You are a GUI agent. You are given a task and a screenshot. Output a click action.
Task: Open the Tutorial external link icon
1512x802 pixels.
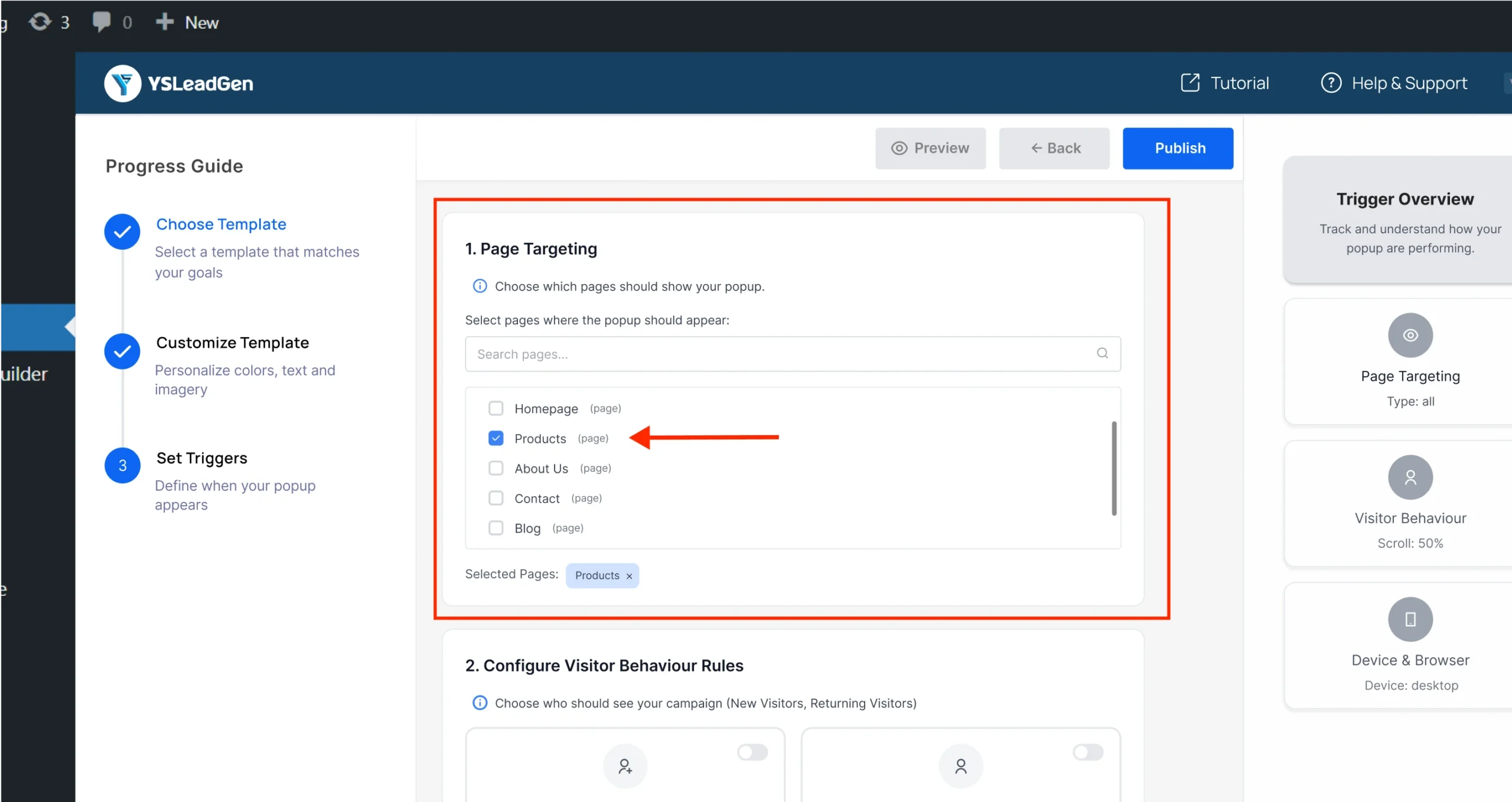pyautogui.click(x=1190, y=83)
